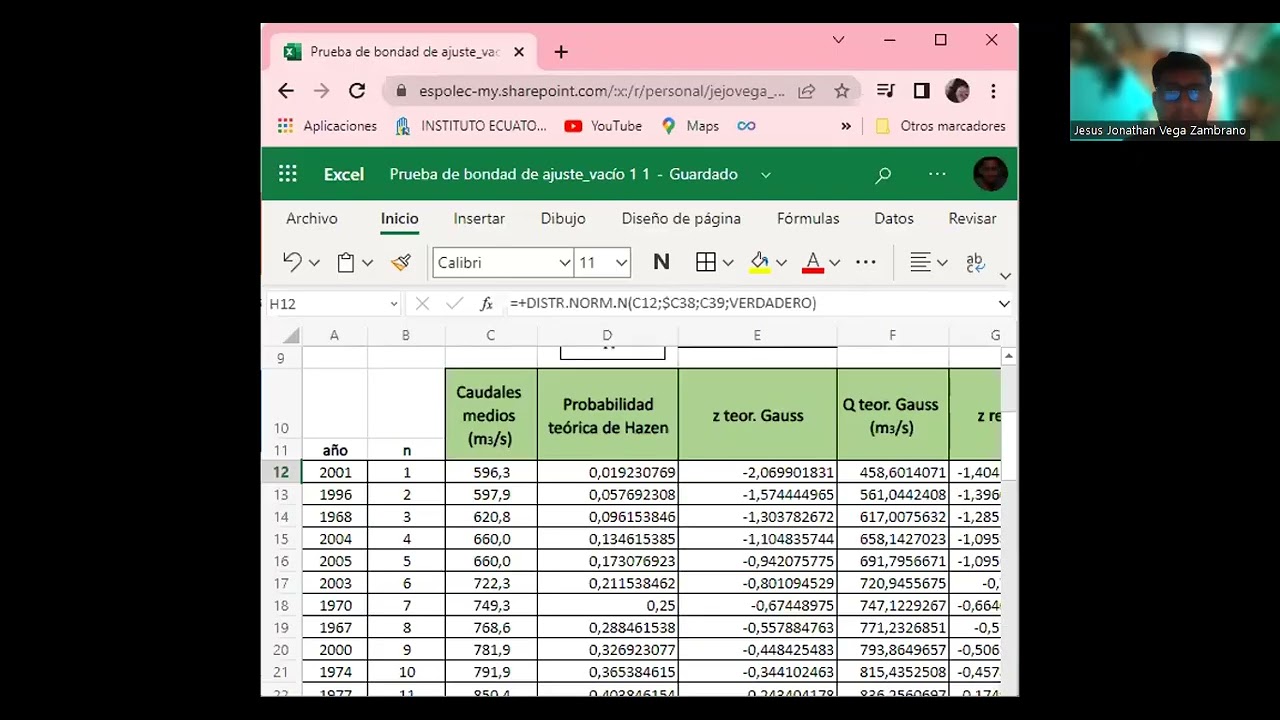The height and width of the screenshot is (720, 1280).
Task: Expand the formula bar chevron
Action: [1004, 304]
